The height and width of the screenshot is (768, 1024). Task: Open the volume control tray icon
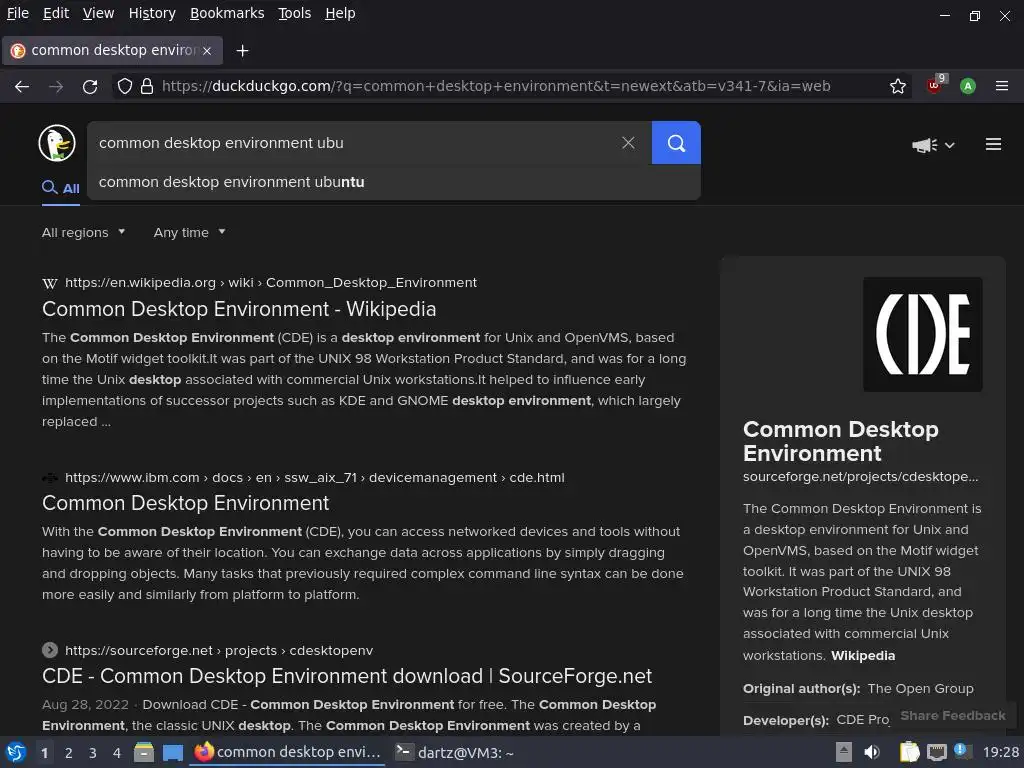point(872,752)
